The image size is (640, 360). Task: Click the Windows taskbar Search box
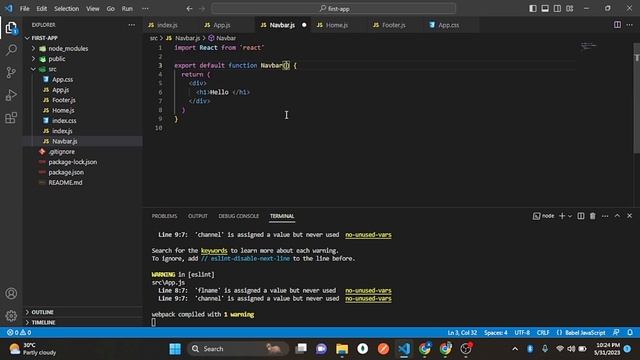coord(238,349)
